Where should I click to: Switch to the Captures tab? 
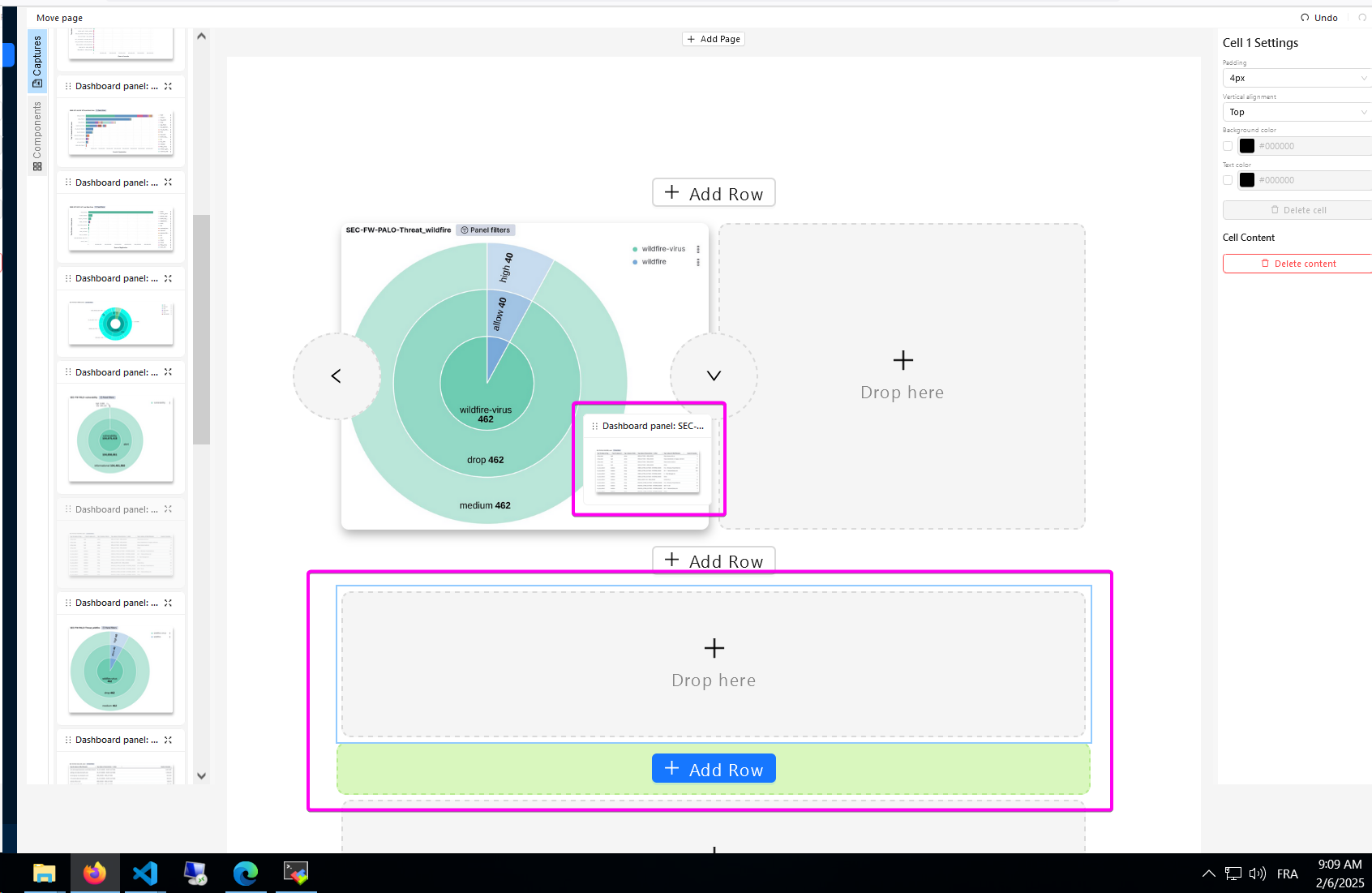[x=37, y=62]
